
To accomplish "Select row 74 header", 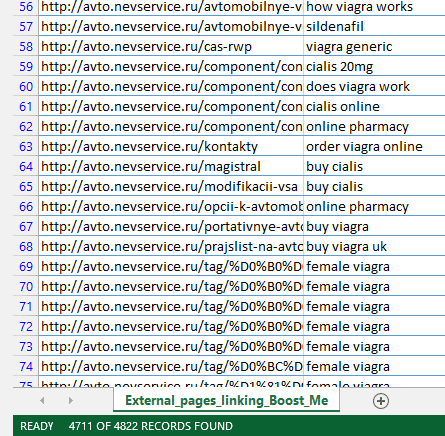I will [x=26, y=367].
